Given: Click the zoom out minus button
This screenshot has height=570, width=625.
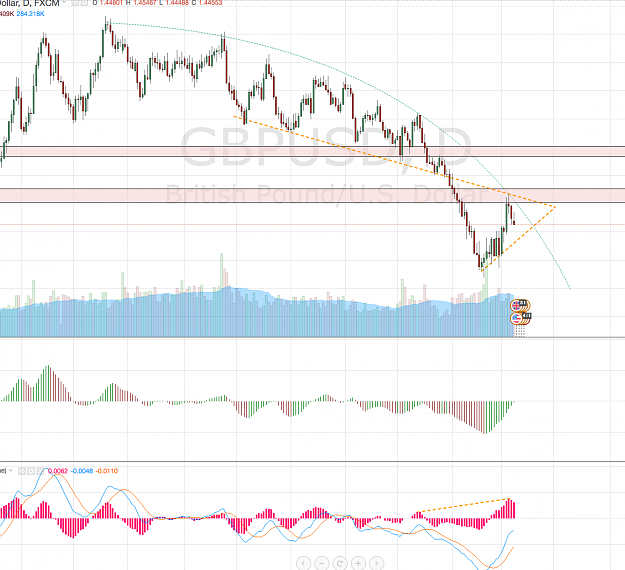Looking at the screenshot, I should pyautogui.click(x=322, y=563).
